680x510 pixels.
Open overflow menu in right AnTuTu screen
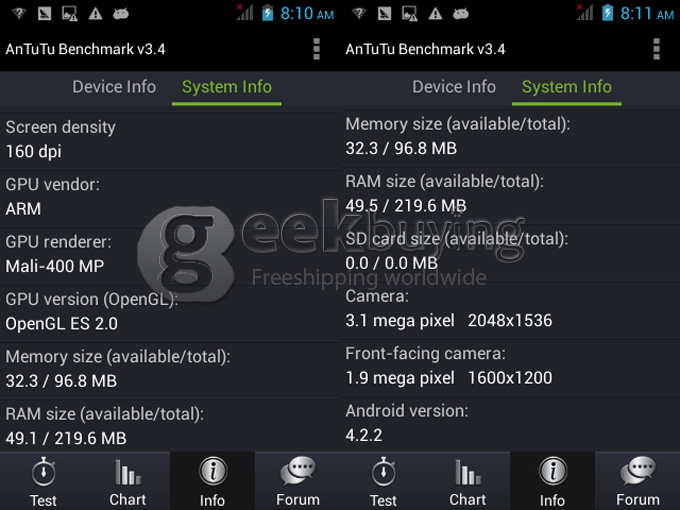(x=657, y=49)
